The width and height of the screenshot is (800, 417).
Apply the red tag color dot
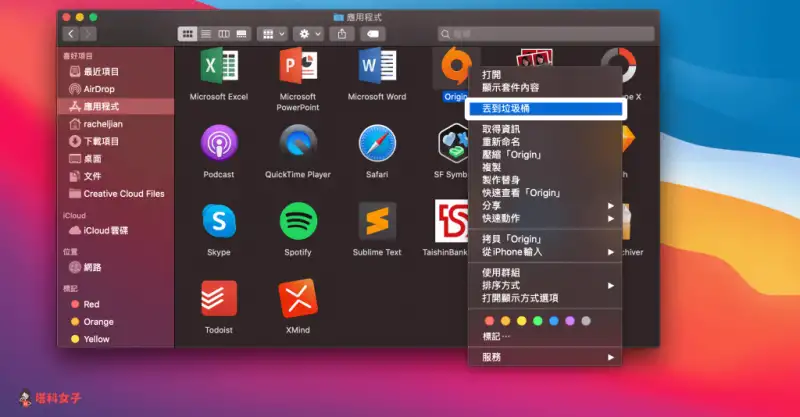coord(489,321)
